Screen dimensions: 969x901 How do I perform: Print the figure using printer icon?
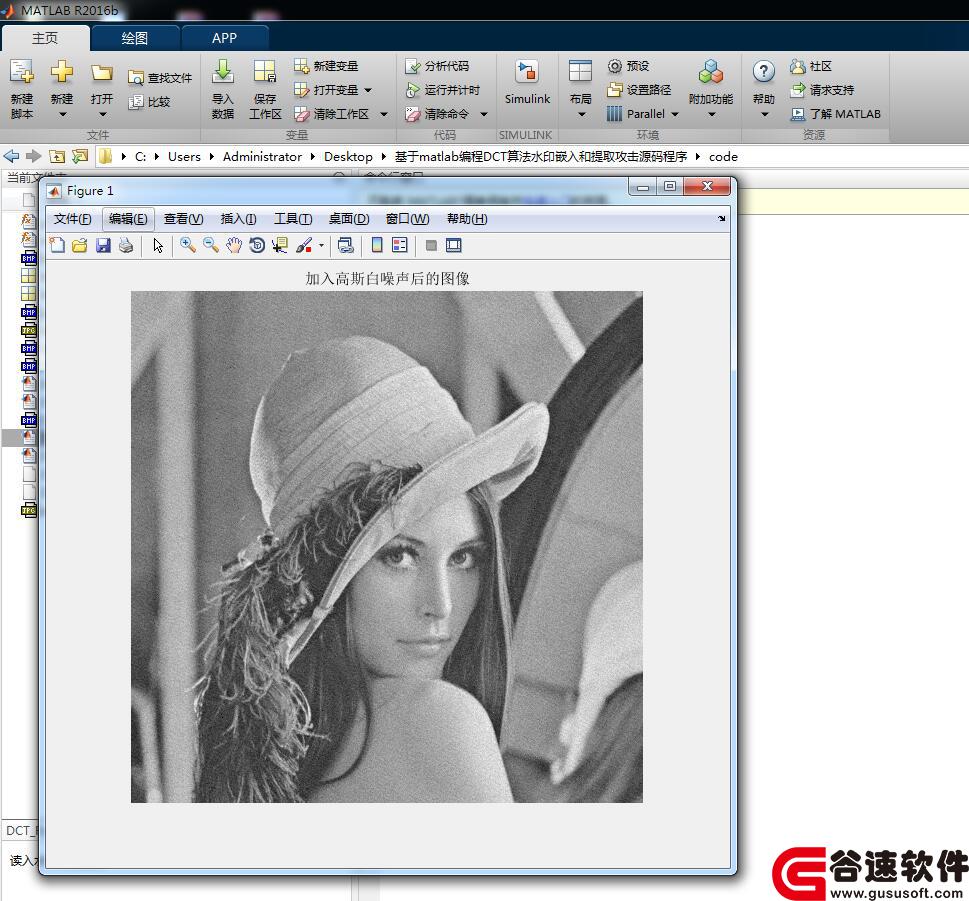coord(126,245)
